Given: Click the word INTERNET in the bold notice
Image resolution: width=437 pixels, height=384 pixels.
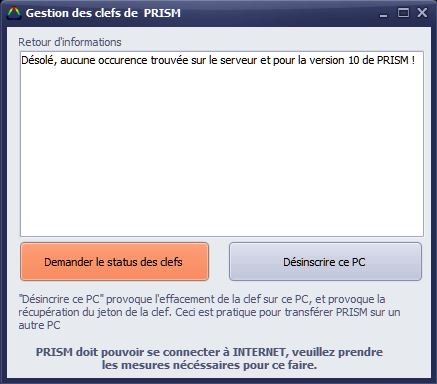Looking at the screenshot, I should click(x=259, y=352).
